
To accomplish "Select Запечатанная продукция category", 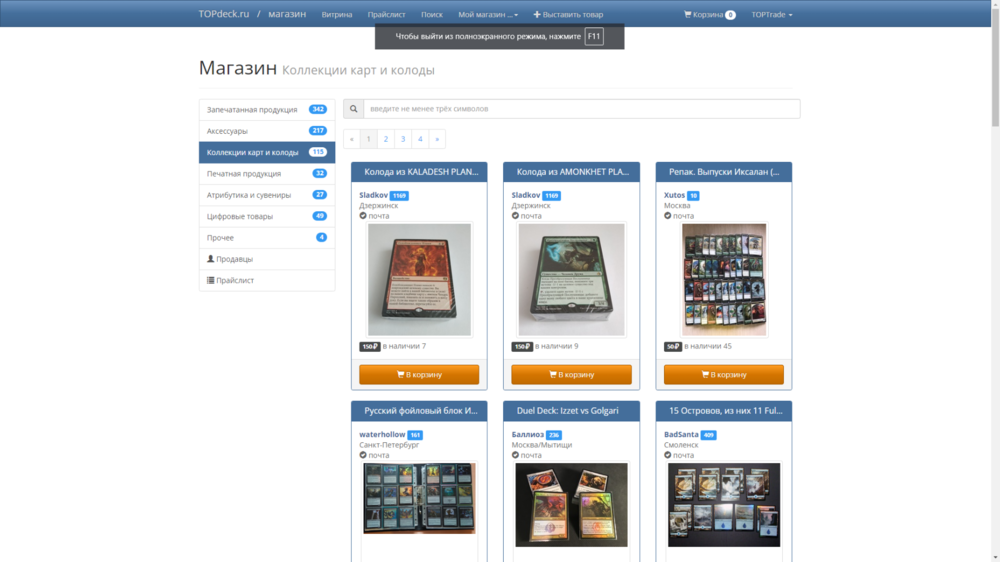I will pyautogui.click(x=252, y=109).
